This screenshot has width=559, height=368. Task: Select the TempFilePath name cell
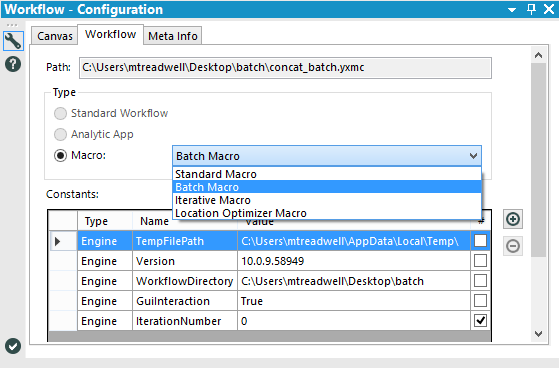[x=185, y=241]
